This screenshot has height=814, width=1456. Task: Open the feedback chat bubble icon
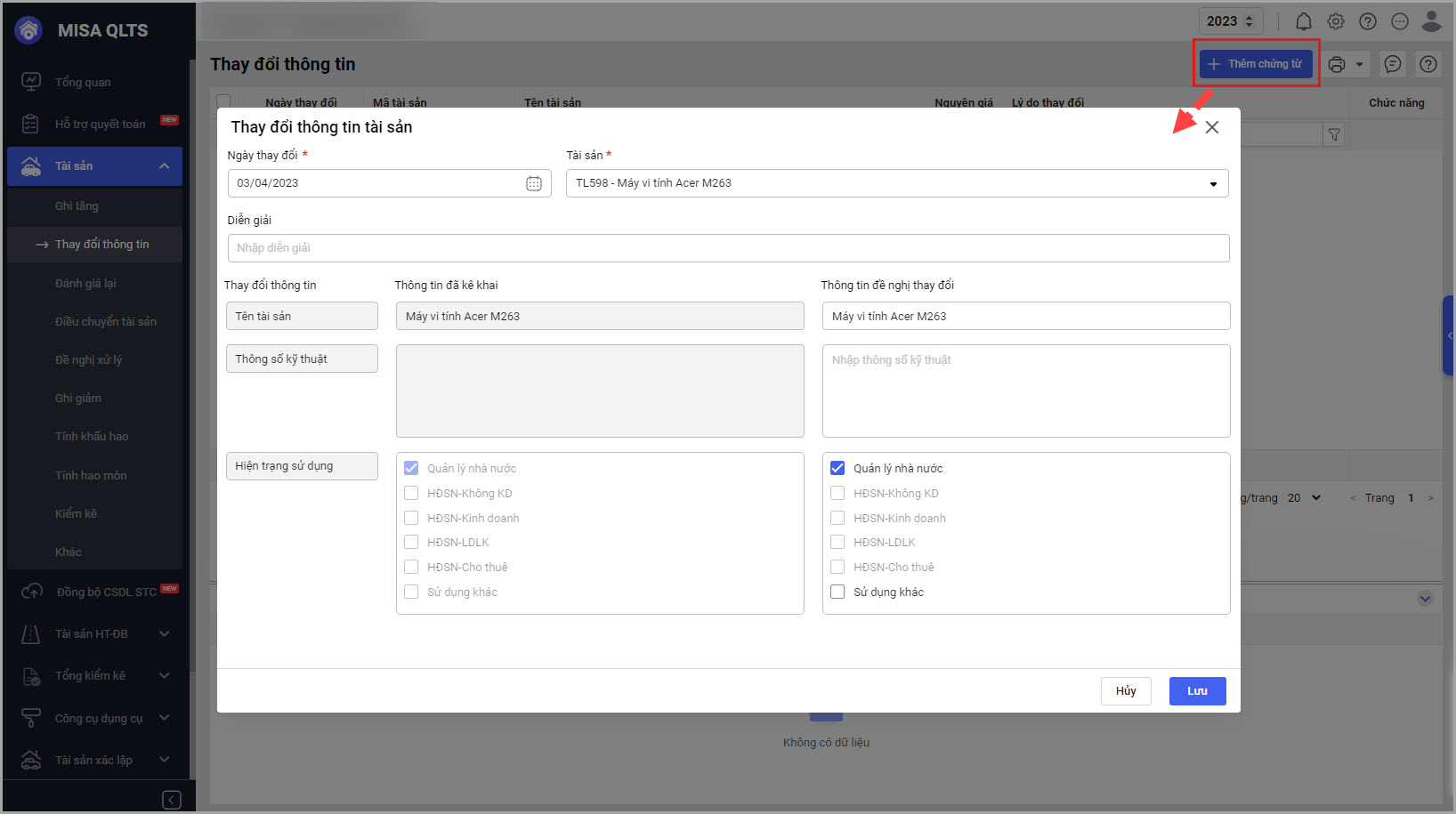(1393, 64)
